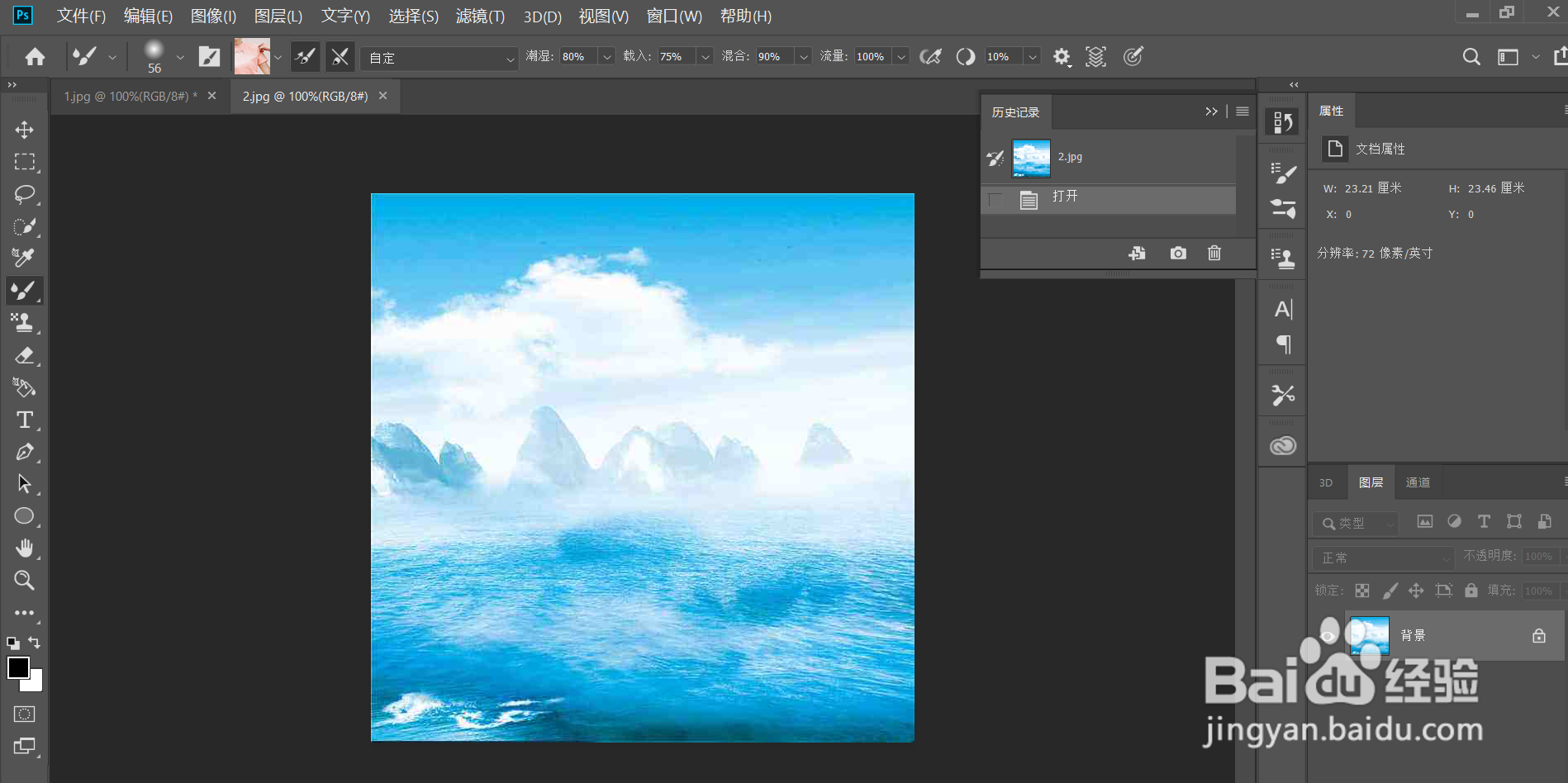Open the Search icon
1568x783 pixels.
point(1471,56)
